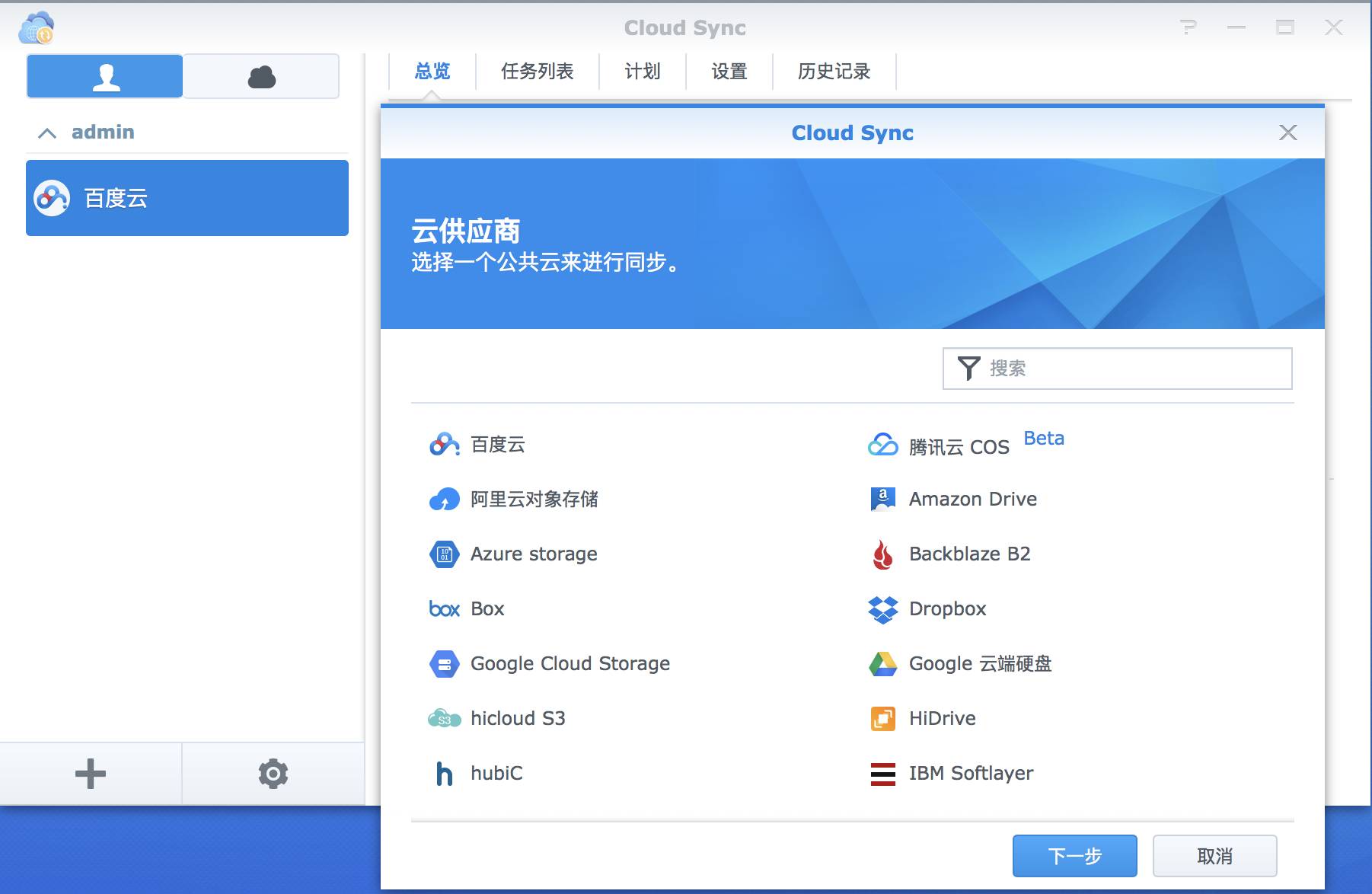The image size is (1372, 894).
Task: Click the HiDrive orange icon
Action: click(x=883, y=718)
